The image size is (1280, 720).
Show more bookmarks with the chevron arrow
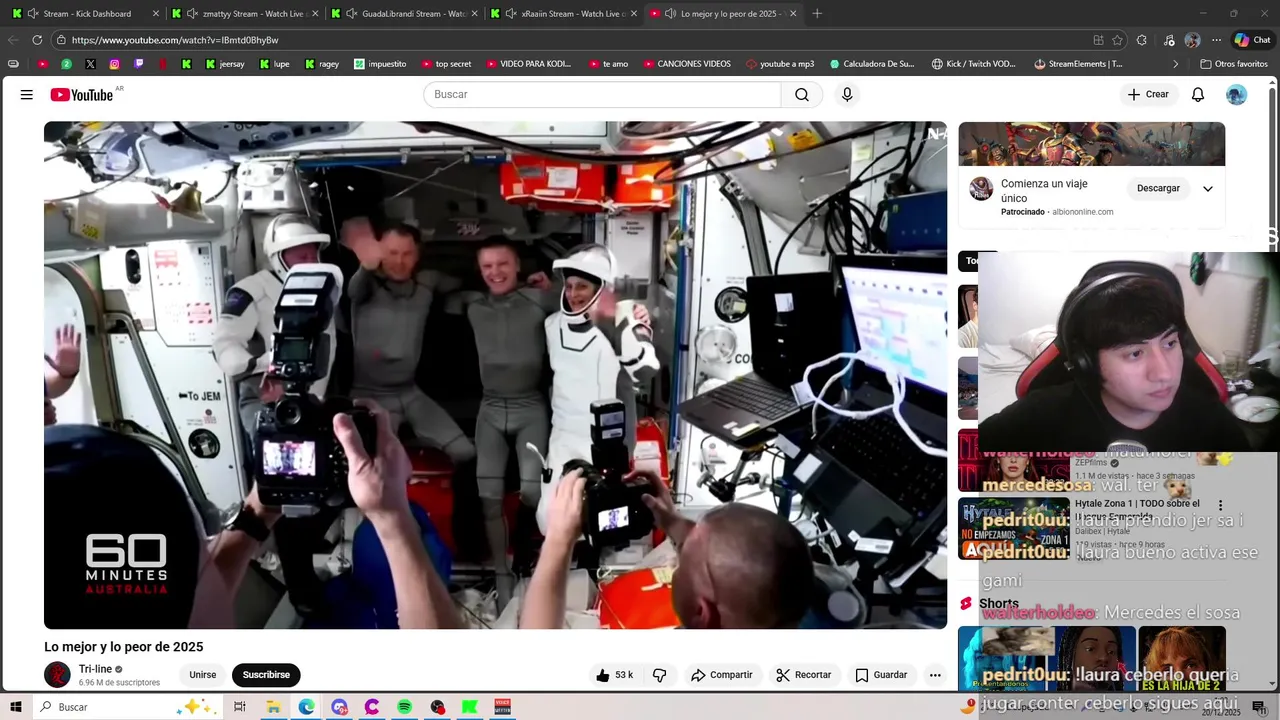[1176, 64]
